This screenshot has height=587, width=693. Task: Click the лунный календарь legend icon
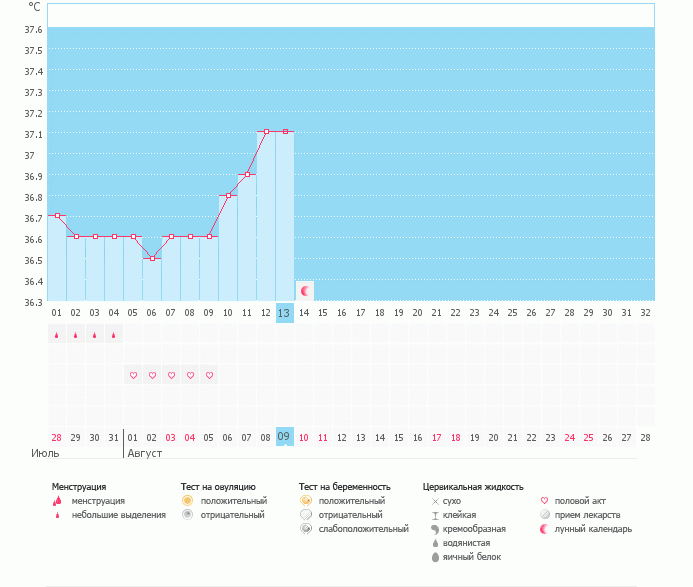pos(544,528)
